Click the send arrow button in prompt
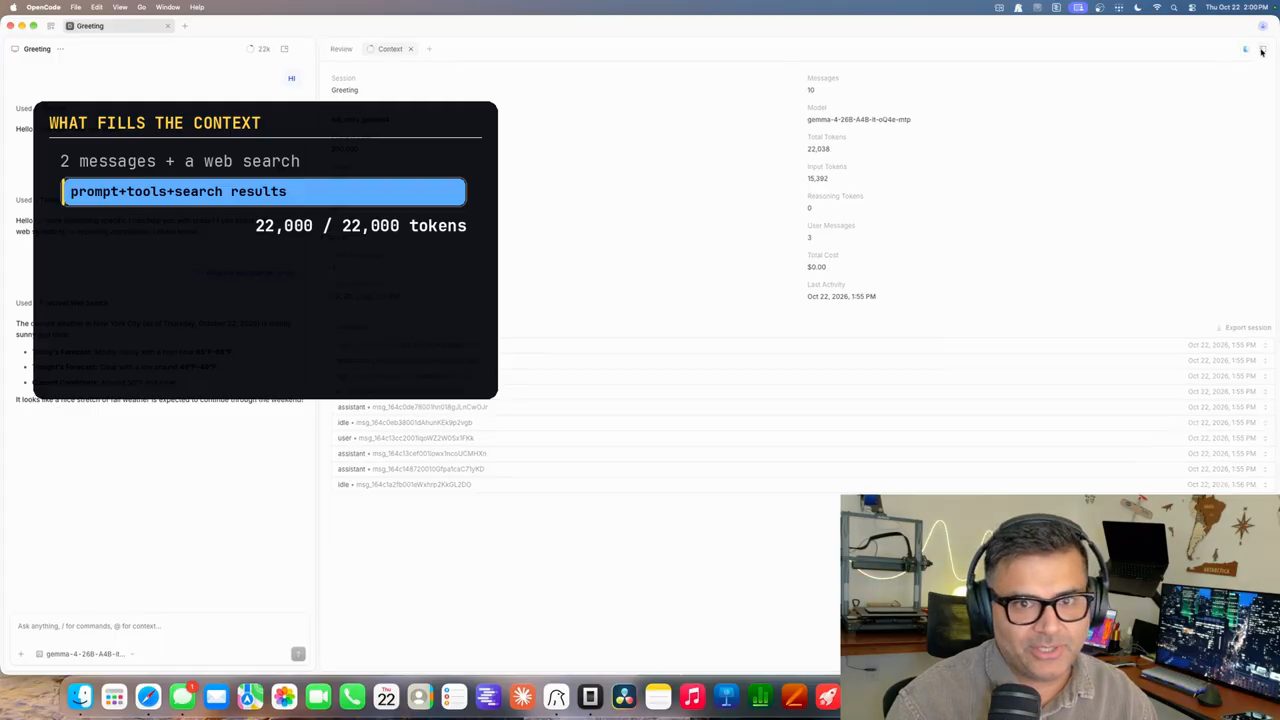Image resolution: width=1280 pixels, height=720 pixels. (298, 654)
